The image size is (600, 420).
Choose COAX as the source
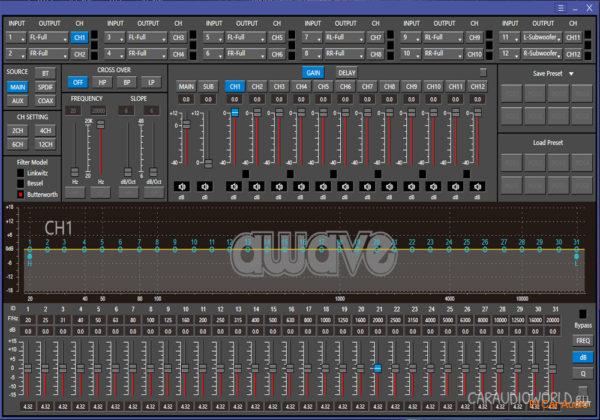pos(45,101)
